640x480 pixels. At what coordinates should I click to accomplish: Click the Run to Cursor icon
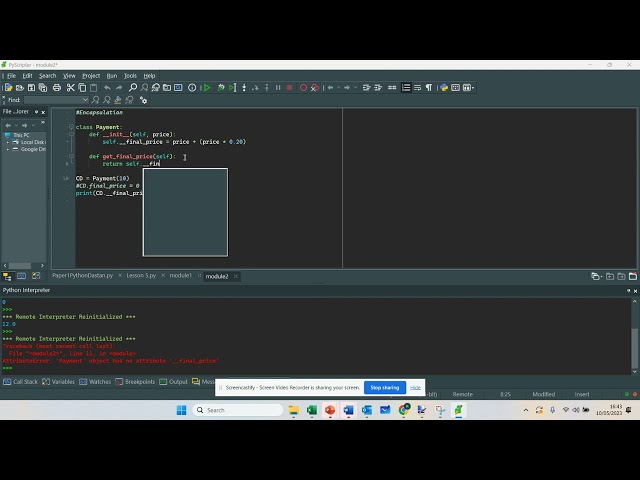[x=232, y=88]
